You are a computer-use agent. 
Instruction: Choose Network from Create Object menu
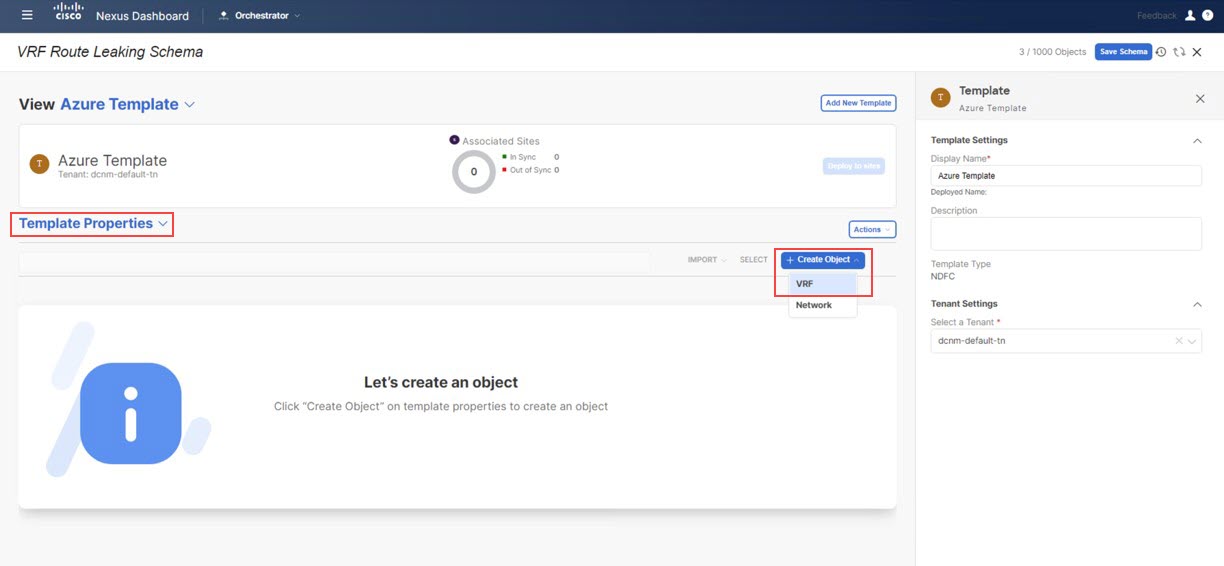pos(823,305)
